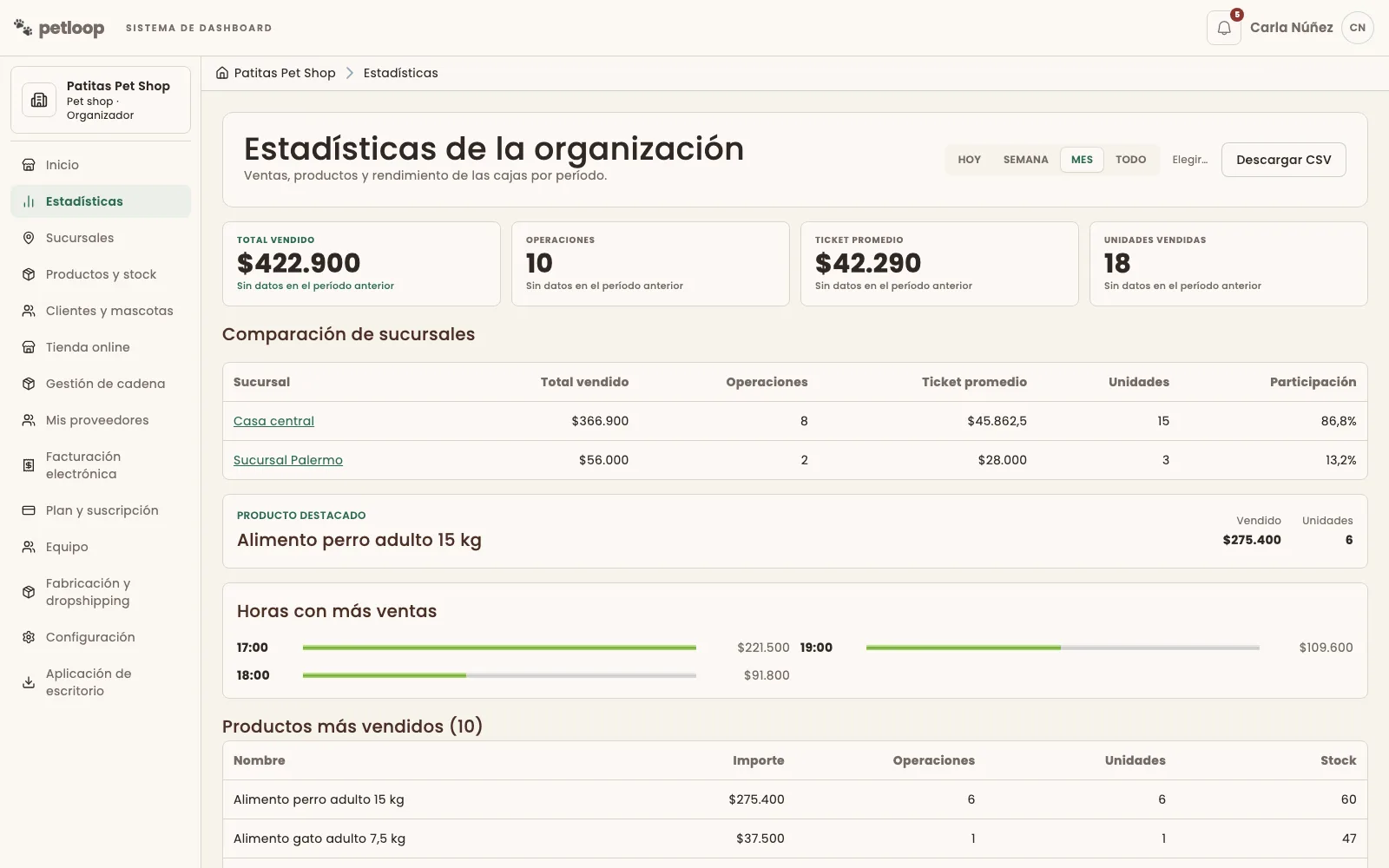
Task: Click the Participación column header
Action: point(1313,382)
